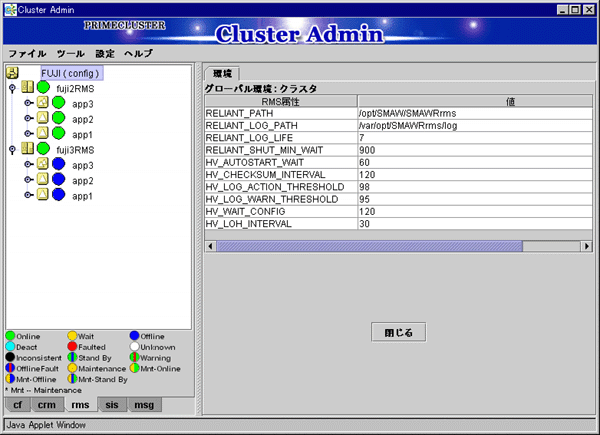Click application icon for app1 under fuji3RMS
Viewport: 600px width, 435px height.
point(43,195)
